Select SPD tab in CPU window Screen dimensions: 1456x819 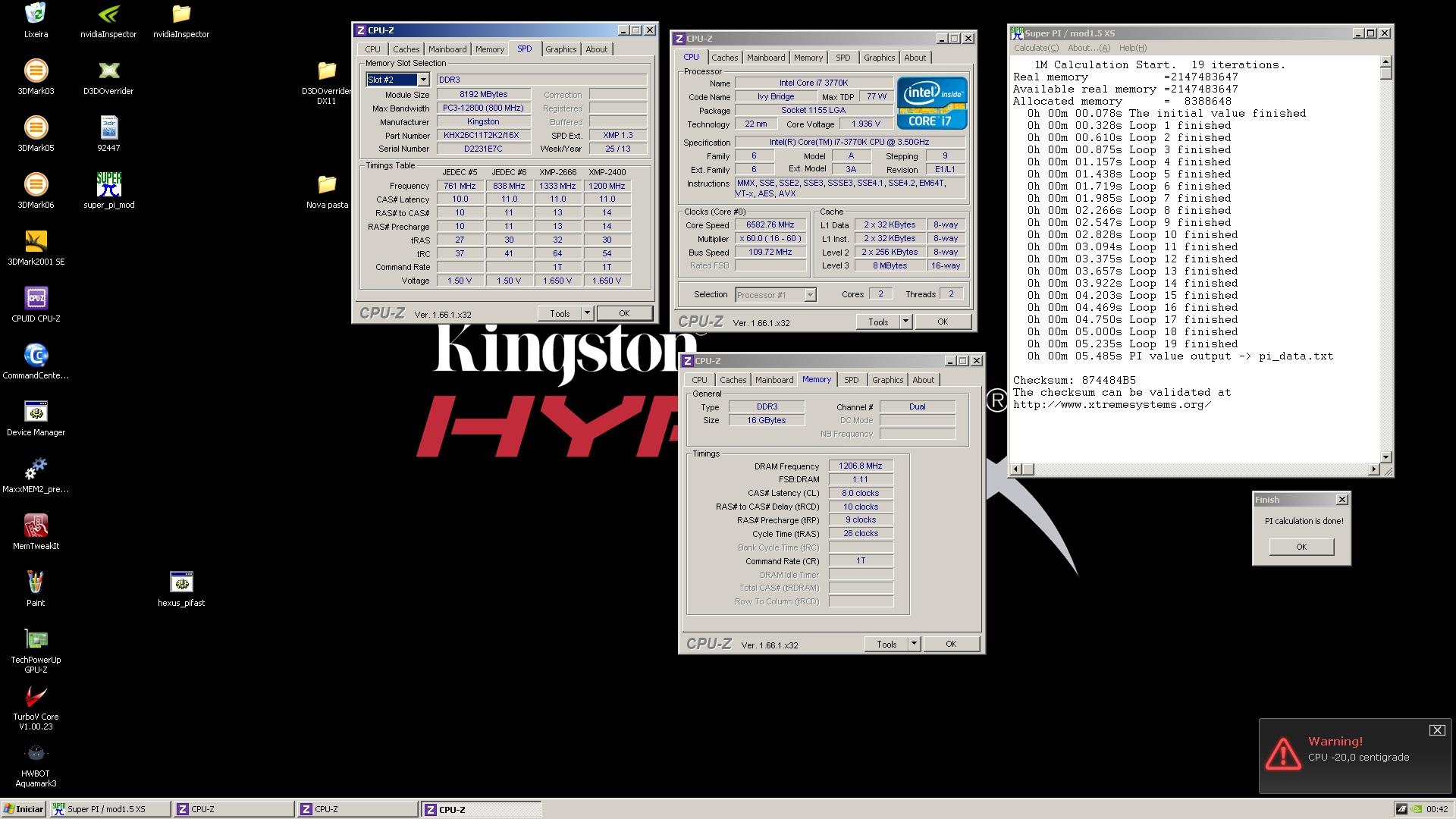[x=843, y=58]
